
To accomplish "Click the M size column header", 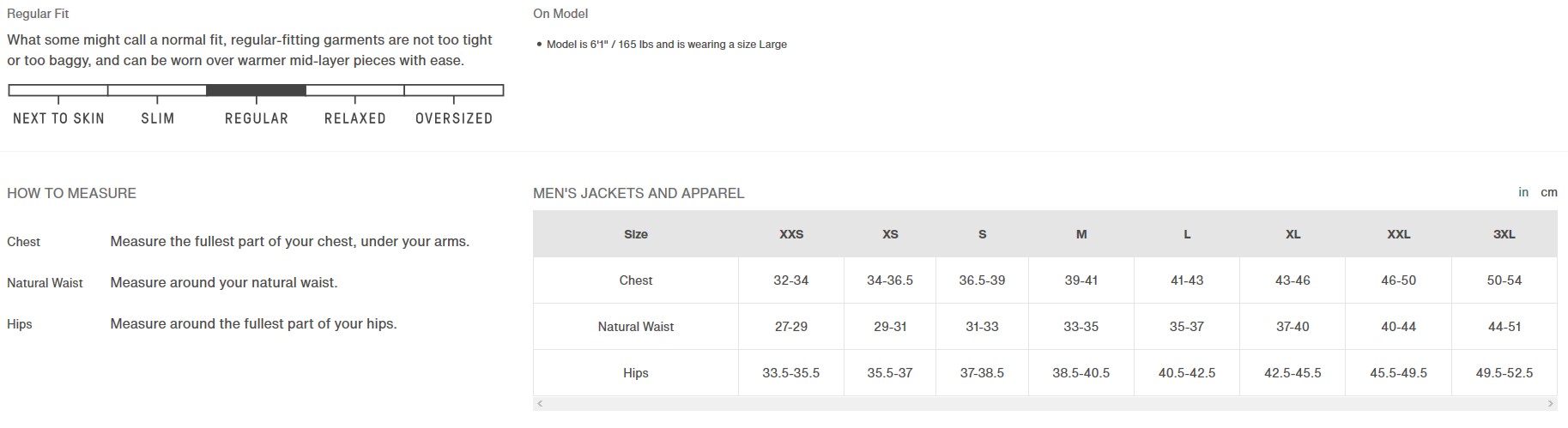I will (1081, 234).
